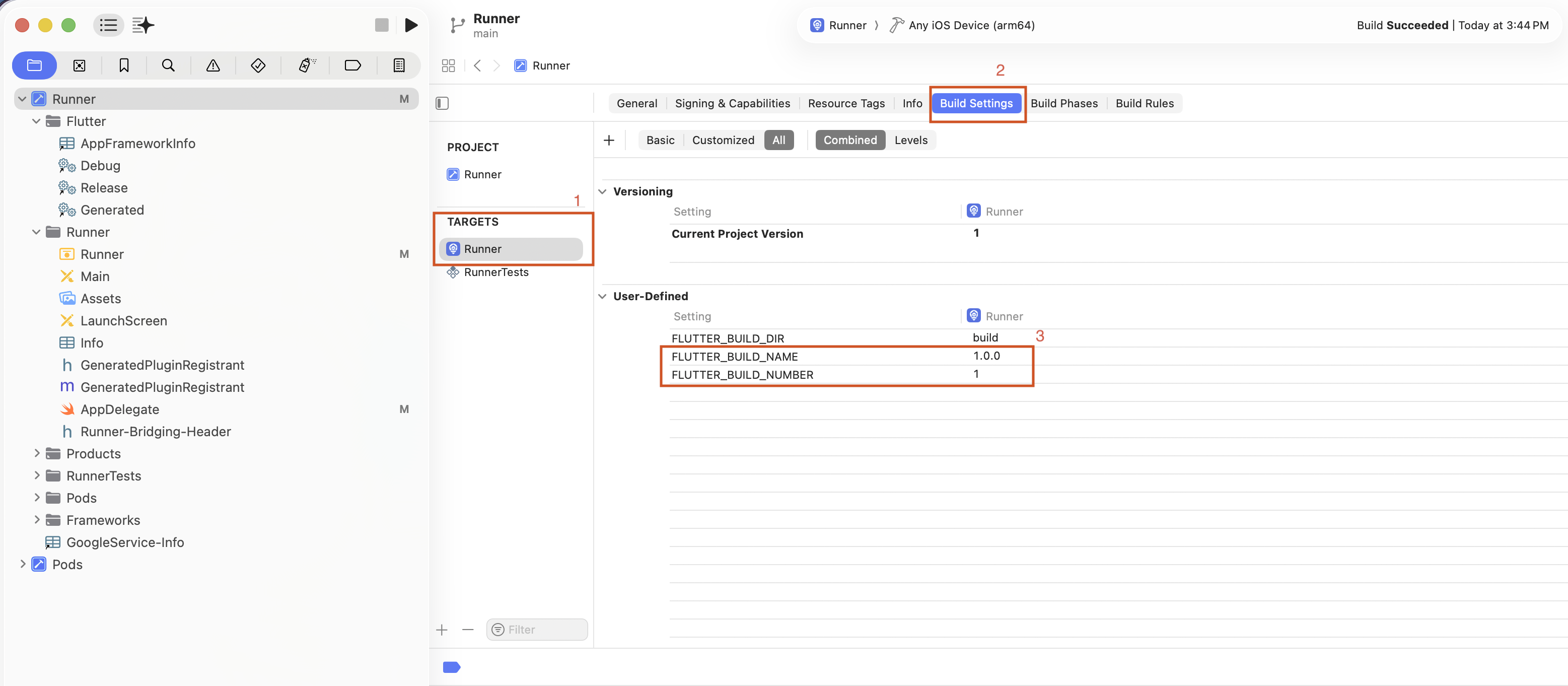Open the Issue navigator warning icon
Screen dimensions: 1568x686
[213, 65]
